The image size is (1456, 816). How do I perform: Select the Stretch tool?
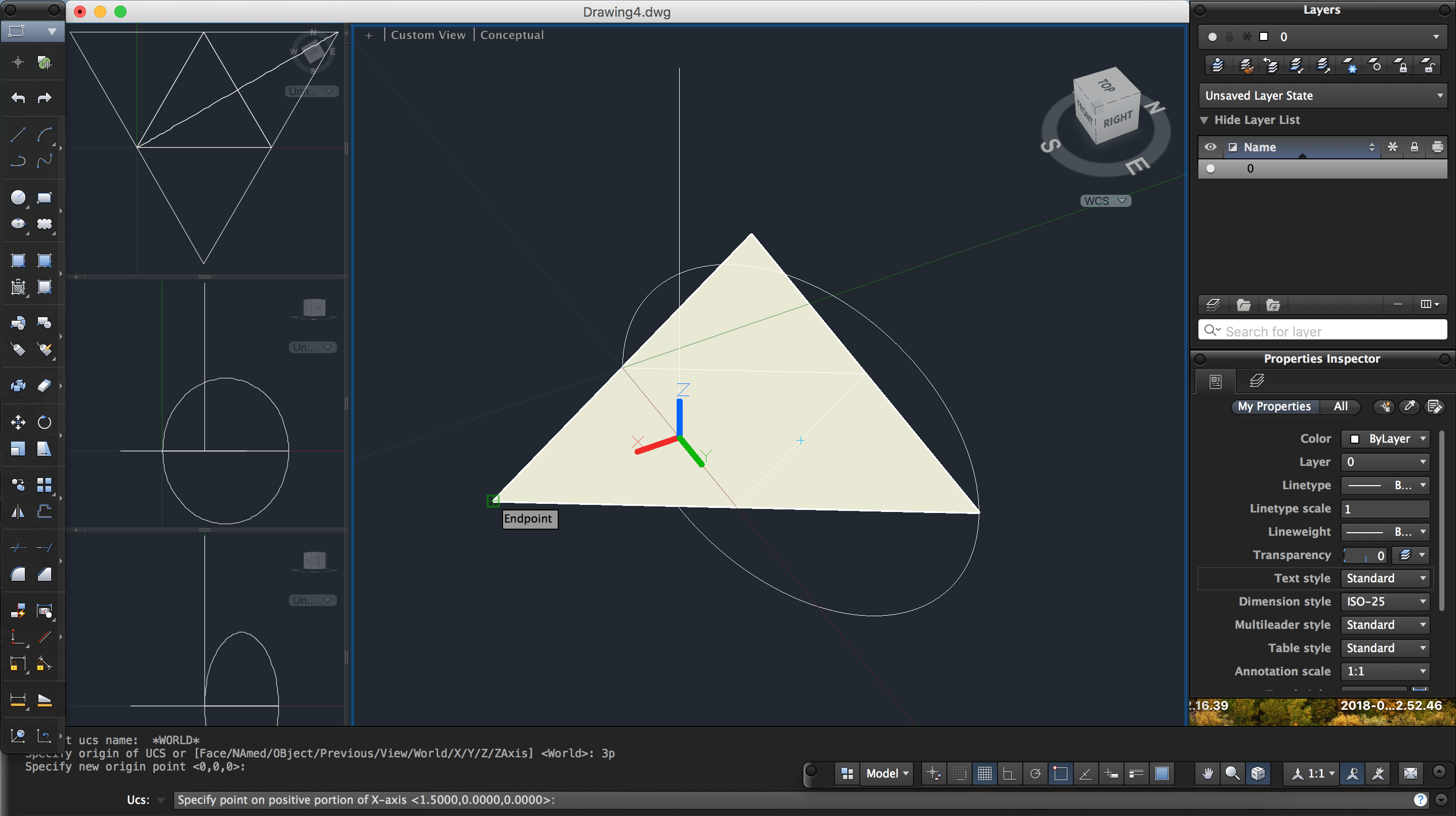click(x=44, y=449)
